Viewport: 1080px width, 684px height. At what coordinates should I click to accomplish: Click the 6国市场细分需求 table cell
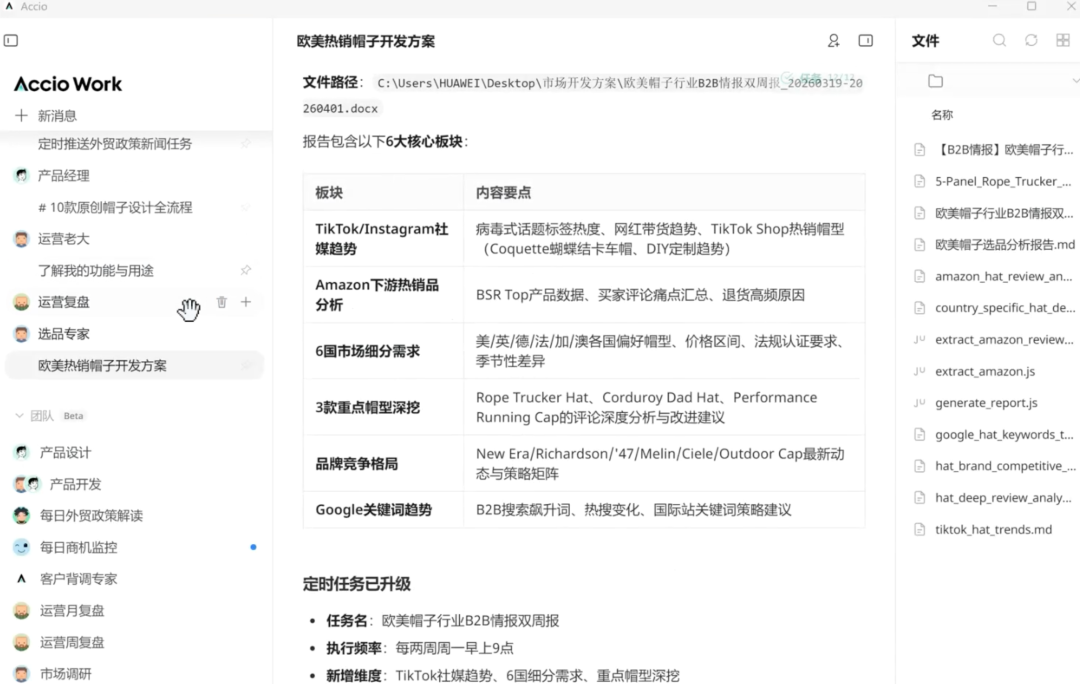[x=382, y=351]
